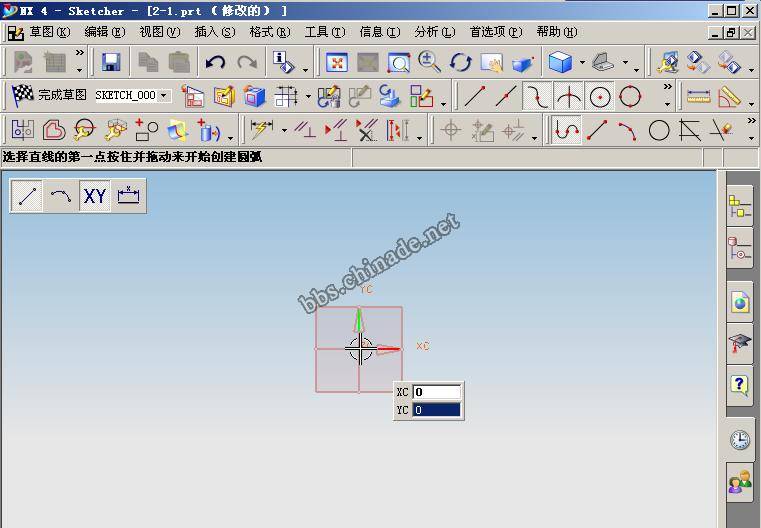Open the Assembly Navigator side tab

pyautogui.click(x=740, y=206)
